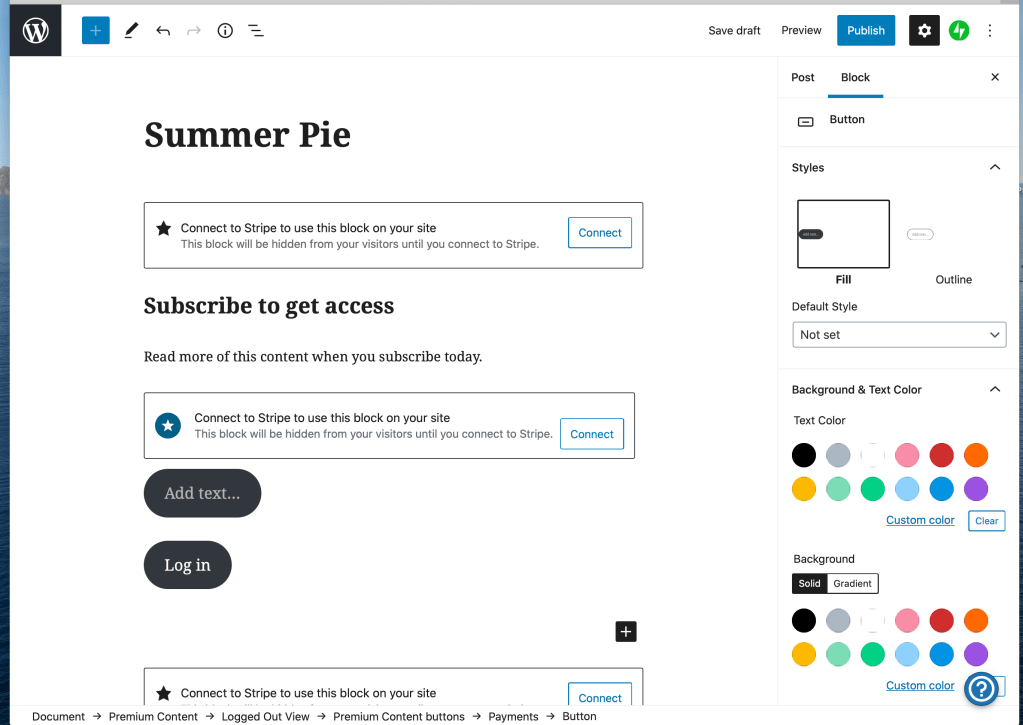
Task: Open Default Style dropdown
Action: tap(898, 335)
